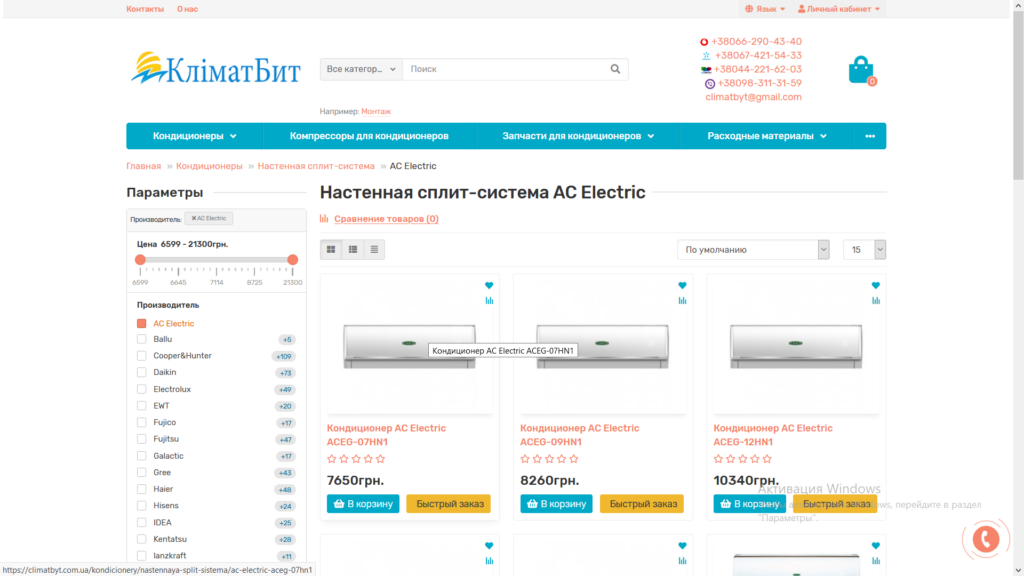The height and width of the screenshot is (576, 1024).
Task: Click the price slider track middle
Action: pos(216,260)
